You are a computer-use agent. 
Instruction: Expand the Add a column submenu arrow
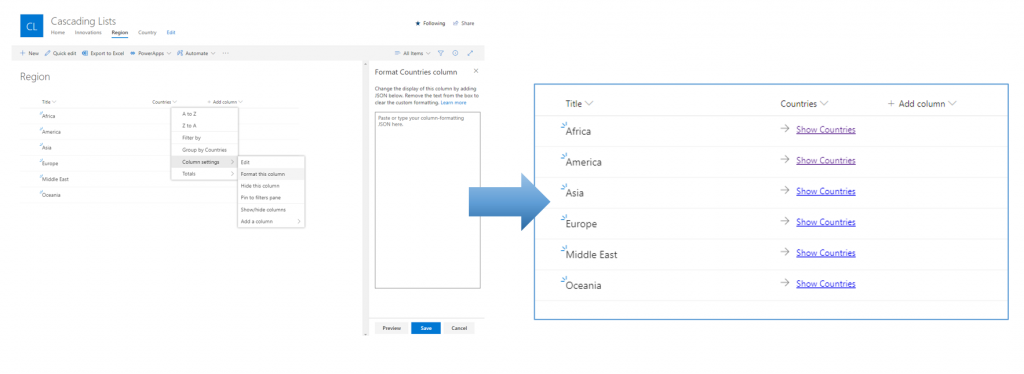coord(299,221)
